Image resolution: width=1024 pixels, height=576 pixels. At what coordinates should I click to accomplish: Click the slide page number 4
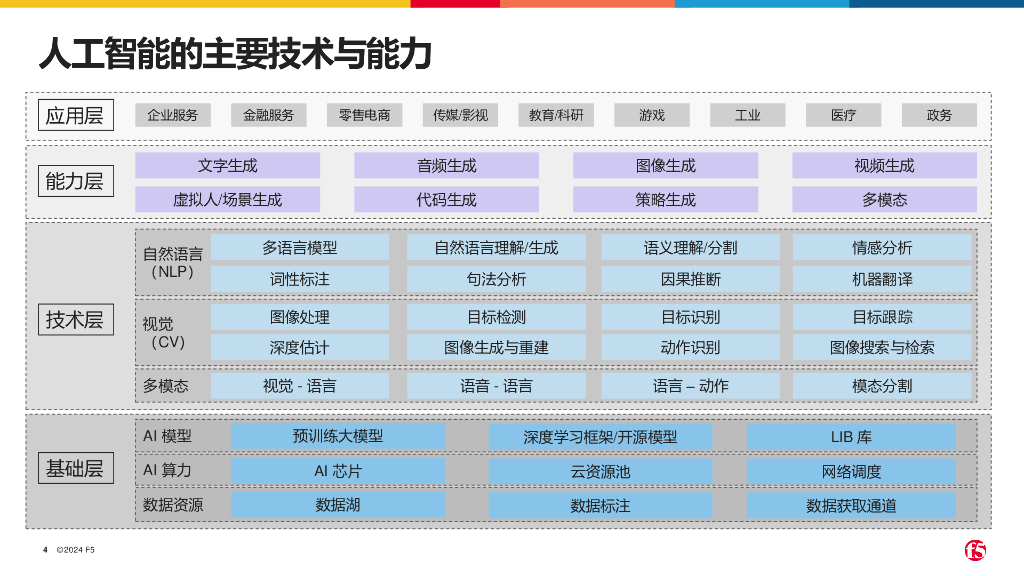click(45, 550)
